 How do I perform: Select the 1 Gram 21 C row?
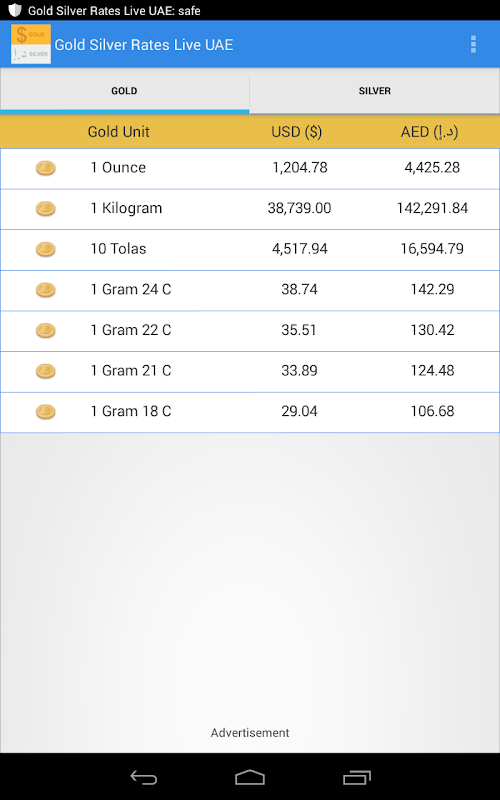pyautogui.click(x=250, y=371)
